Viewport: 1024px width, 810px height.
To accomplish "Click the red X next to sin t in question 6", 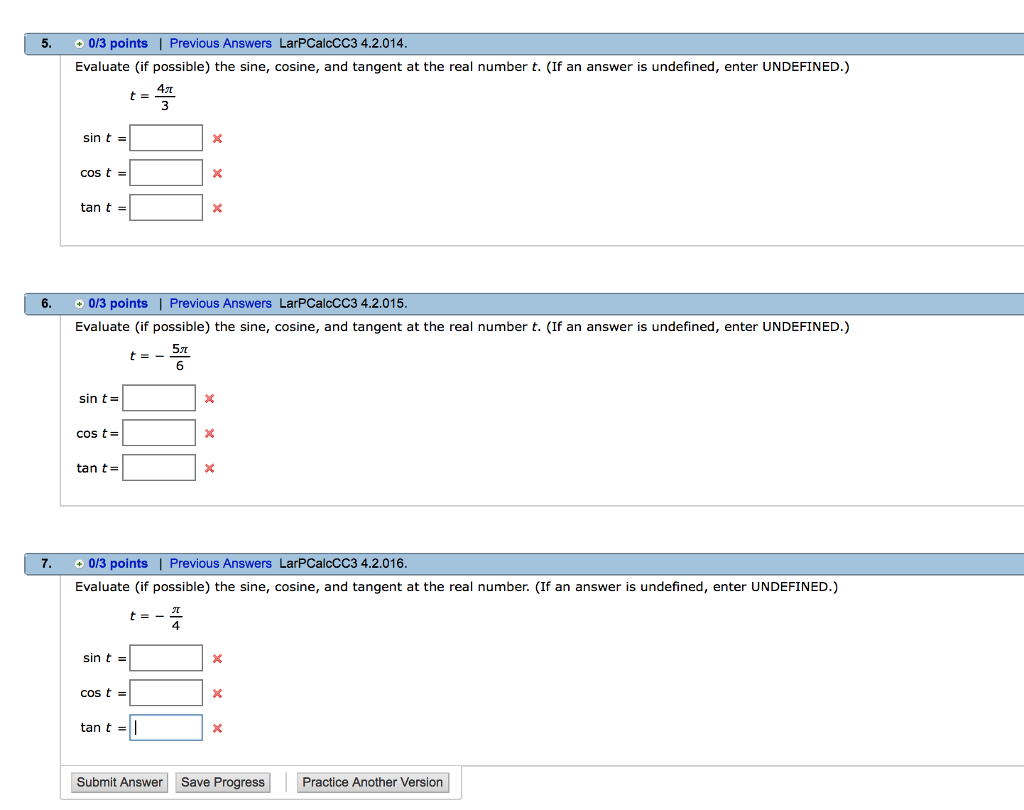I will [208, 398].
